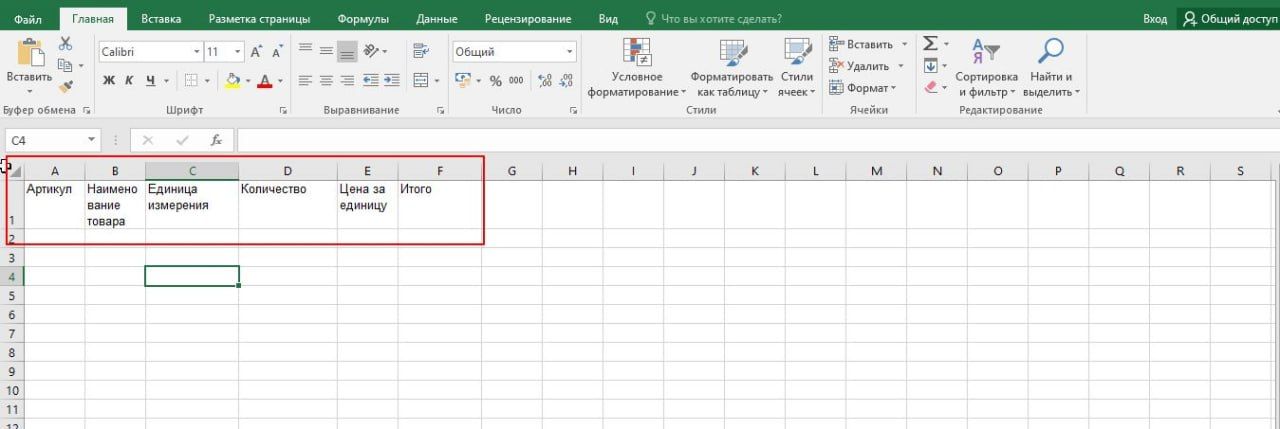Click the Вставить paste icon

click(x=29, y=53)
